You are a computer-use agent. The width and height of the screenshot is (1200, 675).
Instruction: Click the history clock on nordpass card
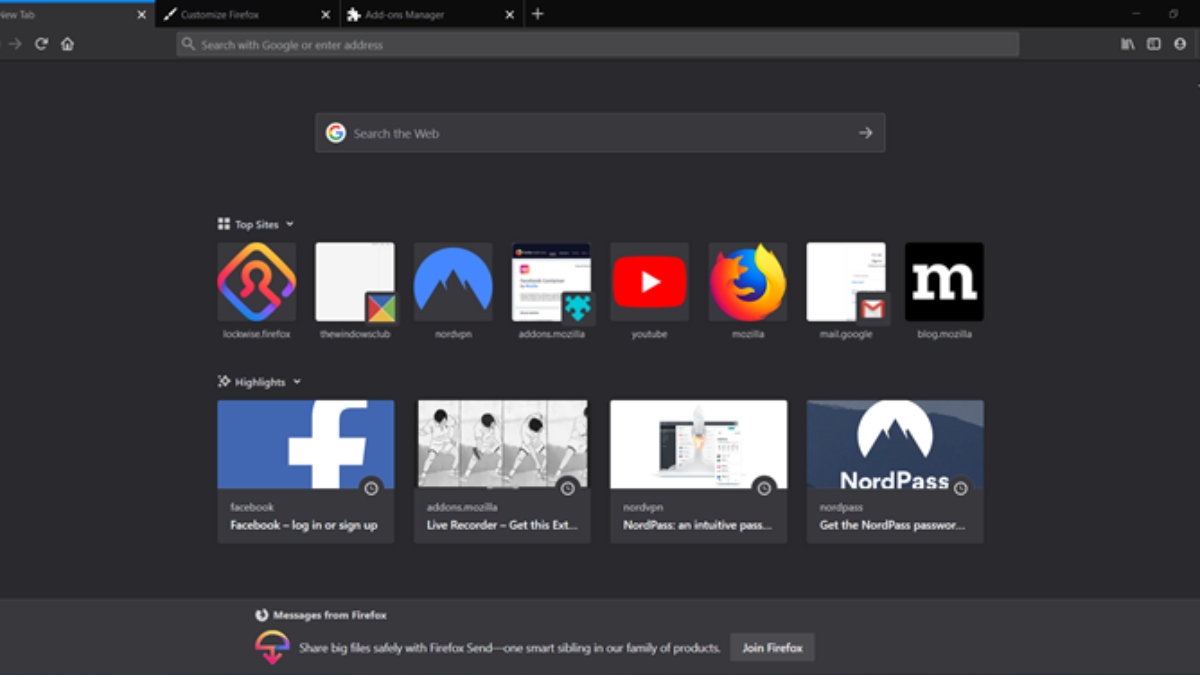[960, 488]
